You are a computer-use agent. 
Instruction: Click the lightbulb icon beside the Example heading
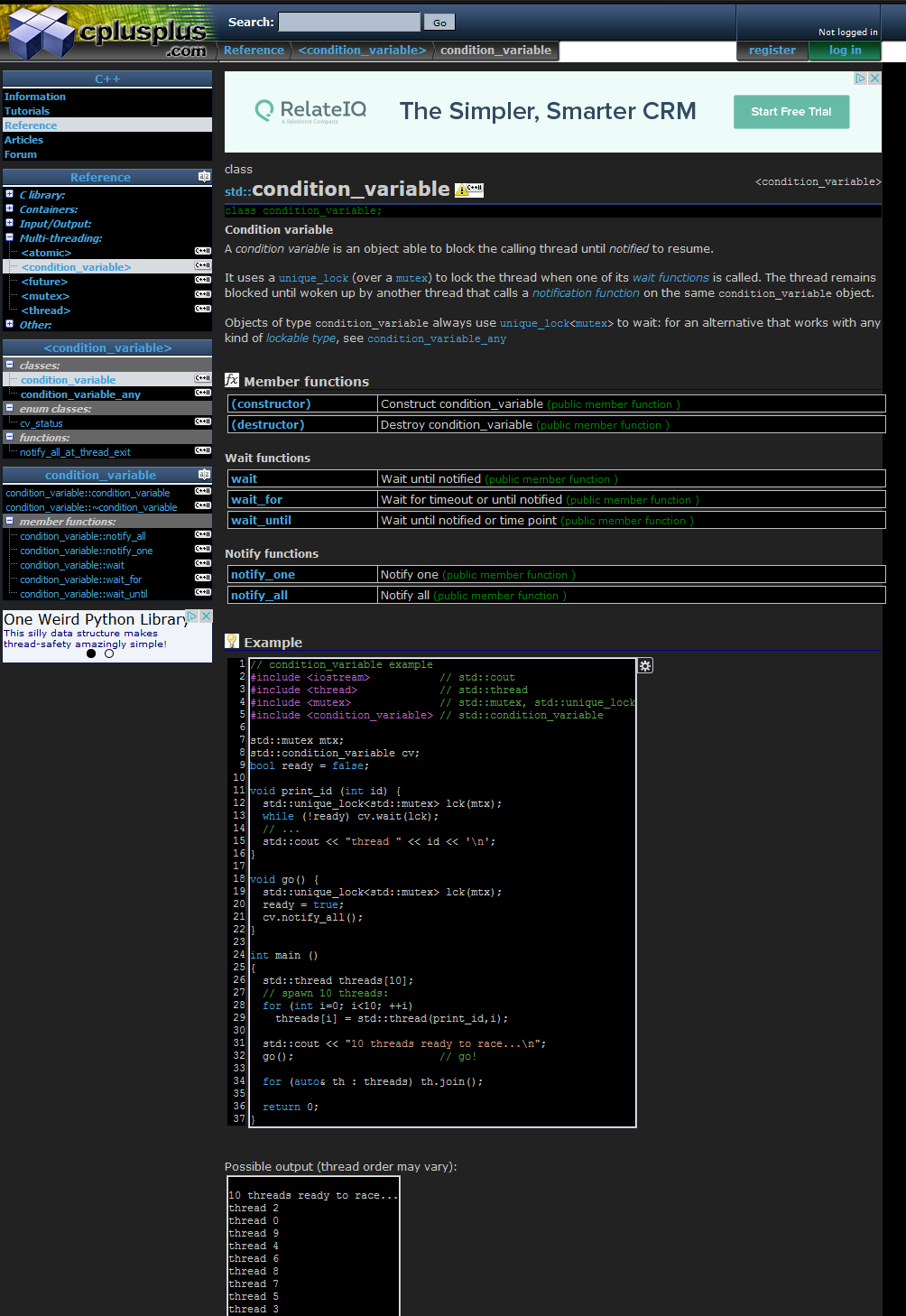coord(231,641)
